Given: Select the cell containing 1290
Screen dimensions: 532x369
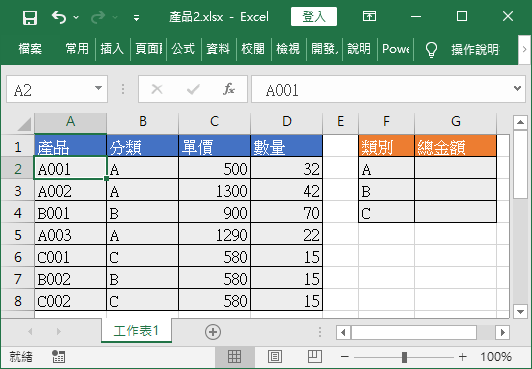Looking at the screenshot, I should (x=214, y=235).
